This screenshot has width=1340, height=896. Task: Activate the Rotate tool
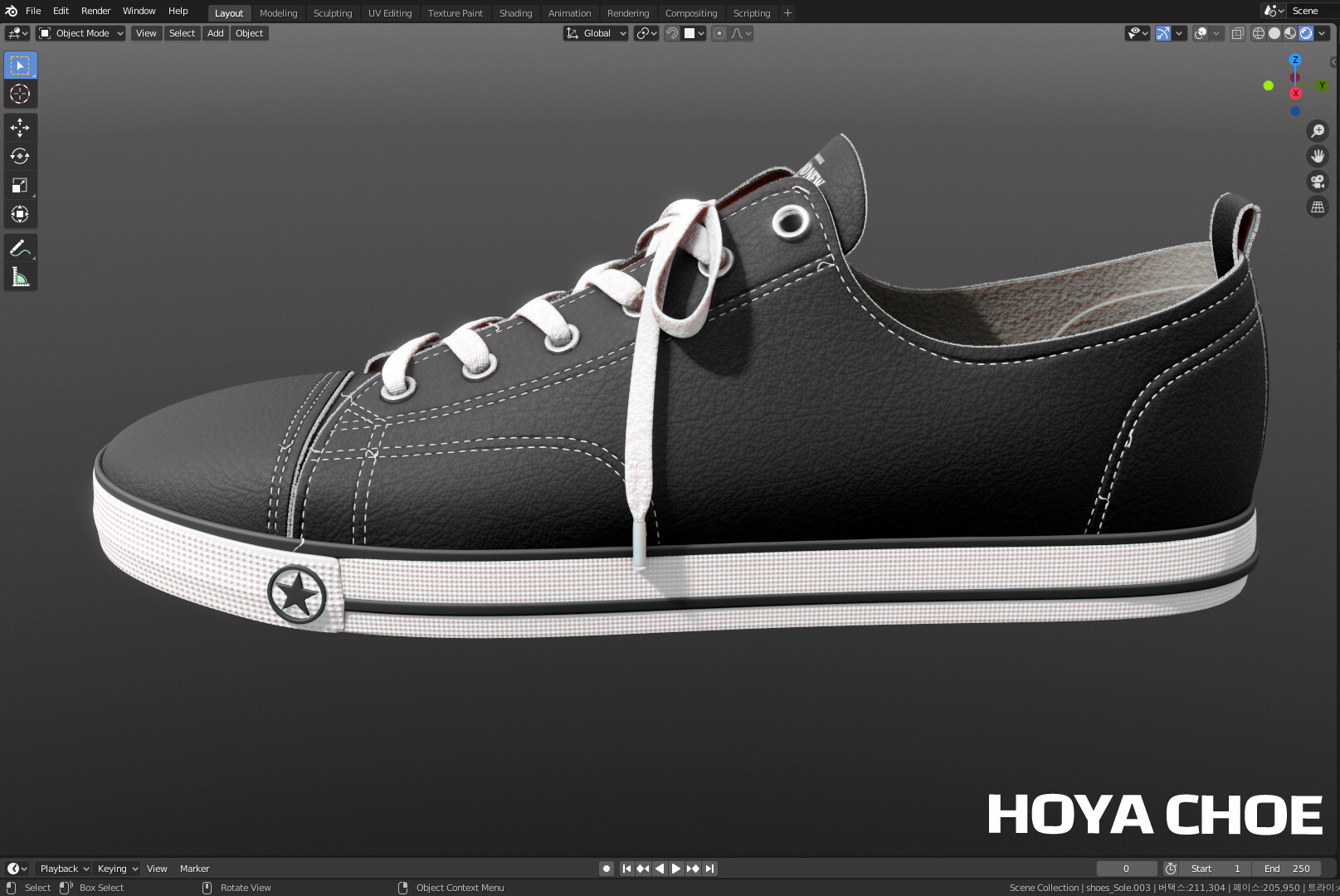pos(20,156)
